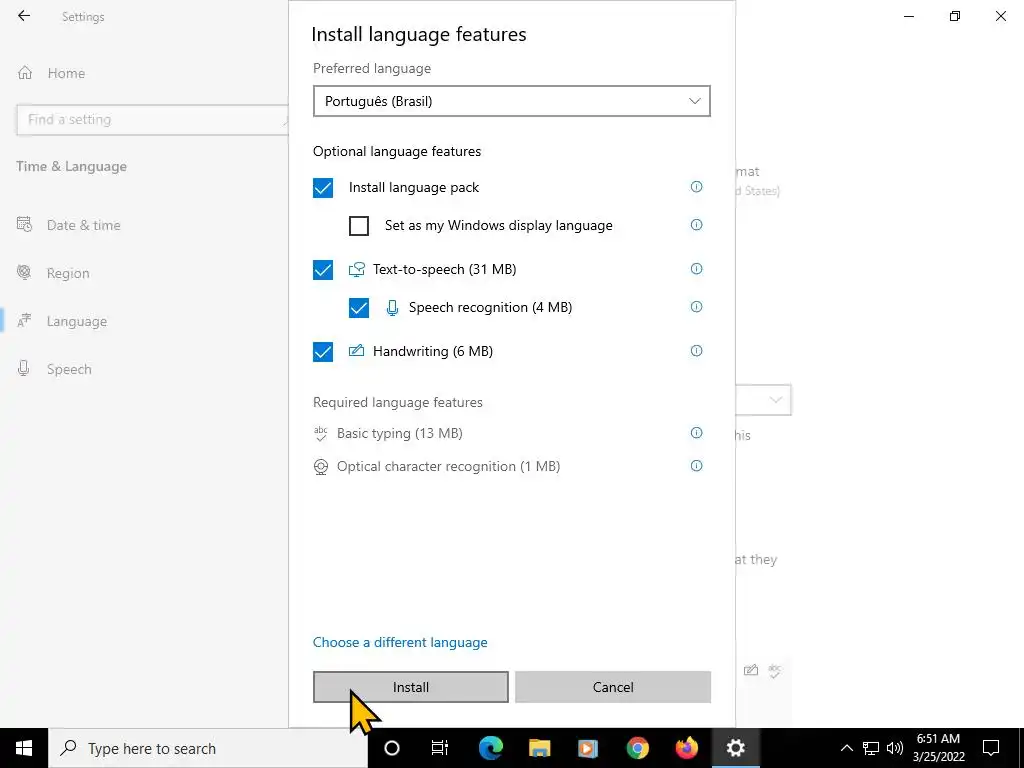Show hidden system tray icons

pos(846,748)
